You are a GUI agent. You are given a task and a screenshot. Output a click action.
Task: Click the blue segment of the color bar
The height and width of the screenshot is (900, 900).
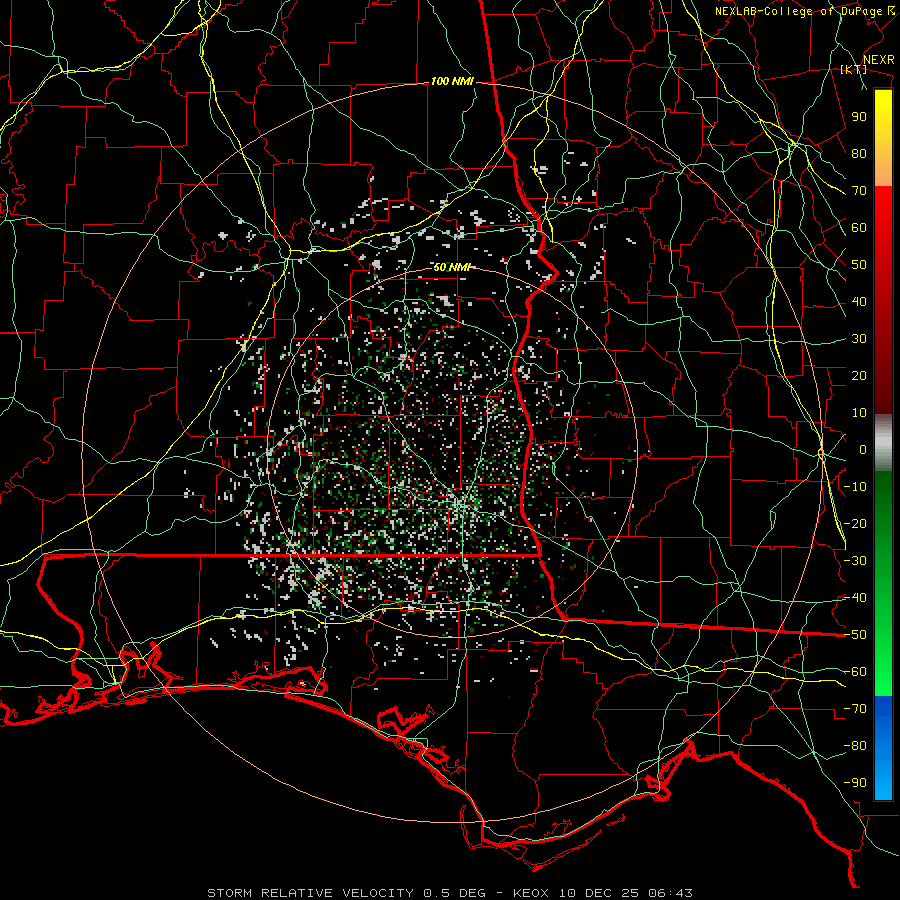pos(883,748)
